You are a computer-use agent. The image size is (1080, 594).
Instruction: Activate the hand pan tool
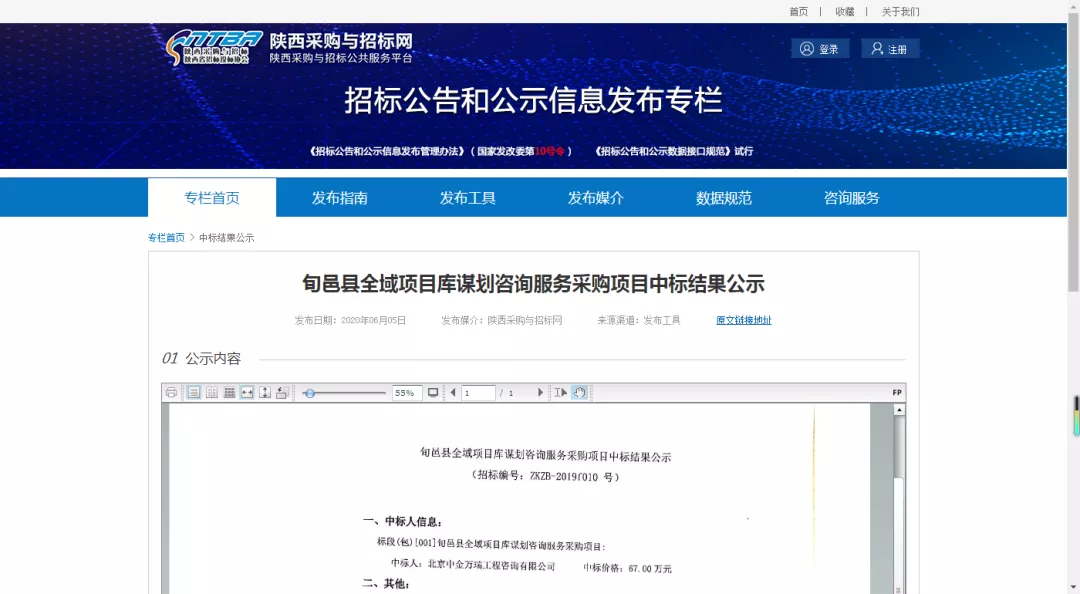click(580, 393)
